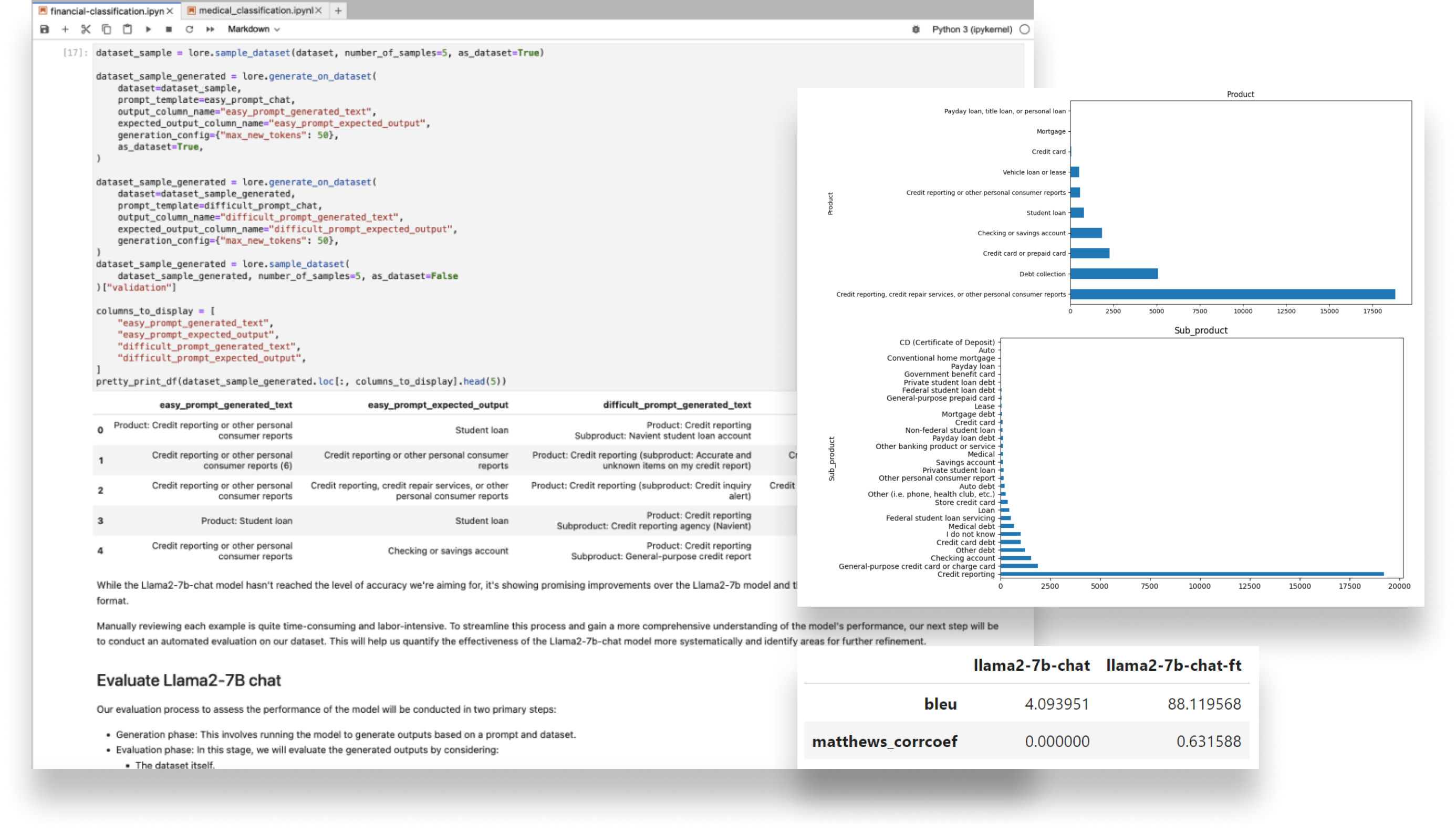
Task: Click 'Subproduct: General-purpose credit report' cell
Action: (661, 557)
